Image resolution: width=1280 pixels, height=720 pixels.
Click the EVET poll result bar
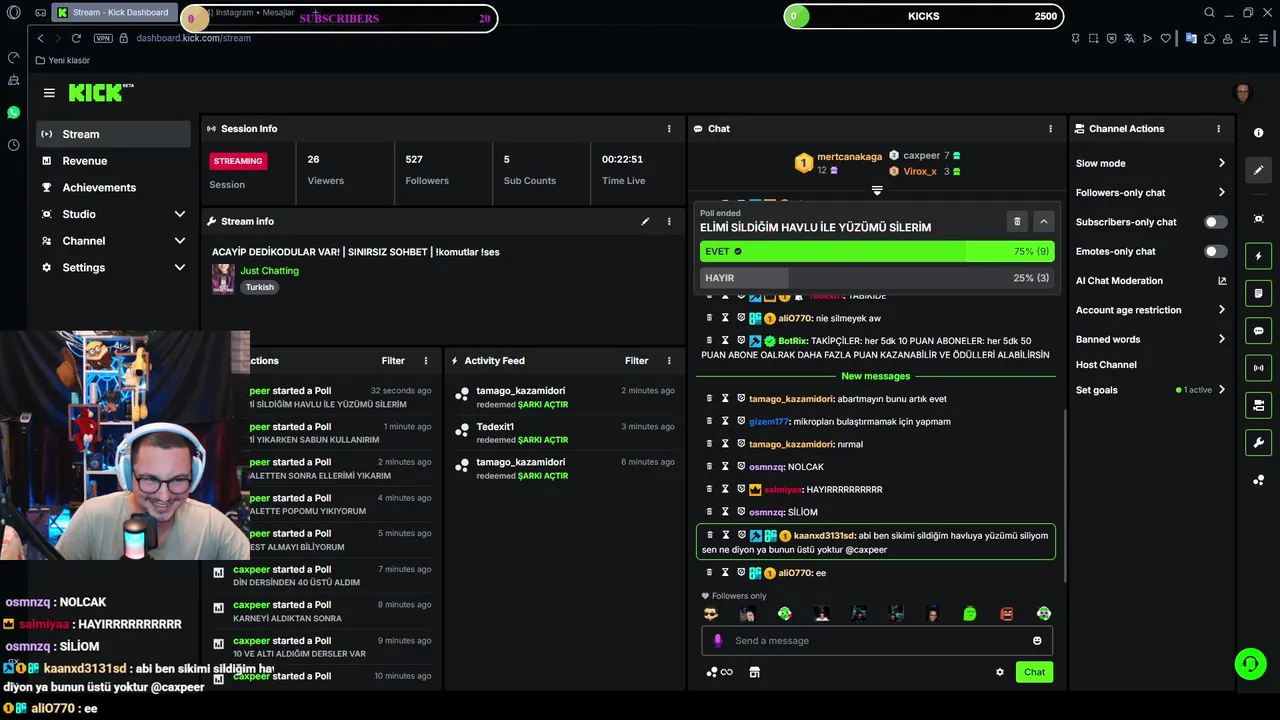(x=877, y=252)
